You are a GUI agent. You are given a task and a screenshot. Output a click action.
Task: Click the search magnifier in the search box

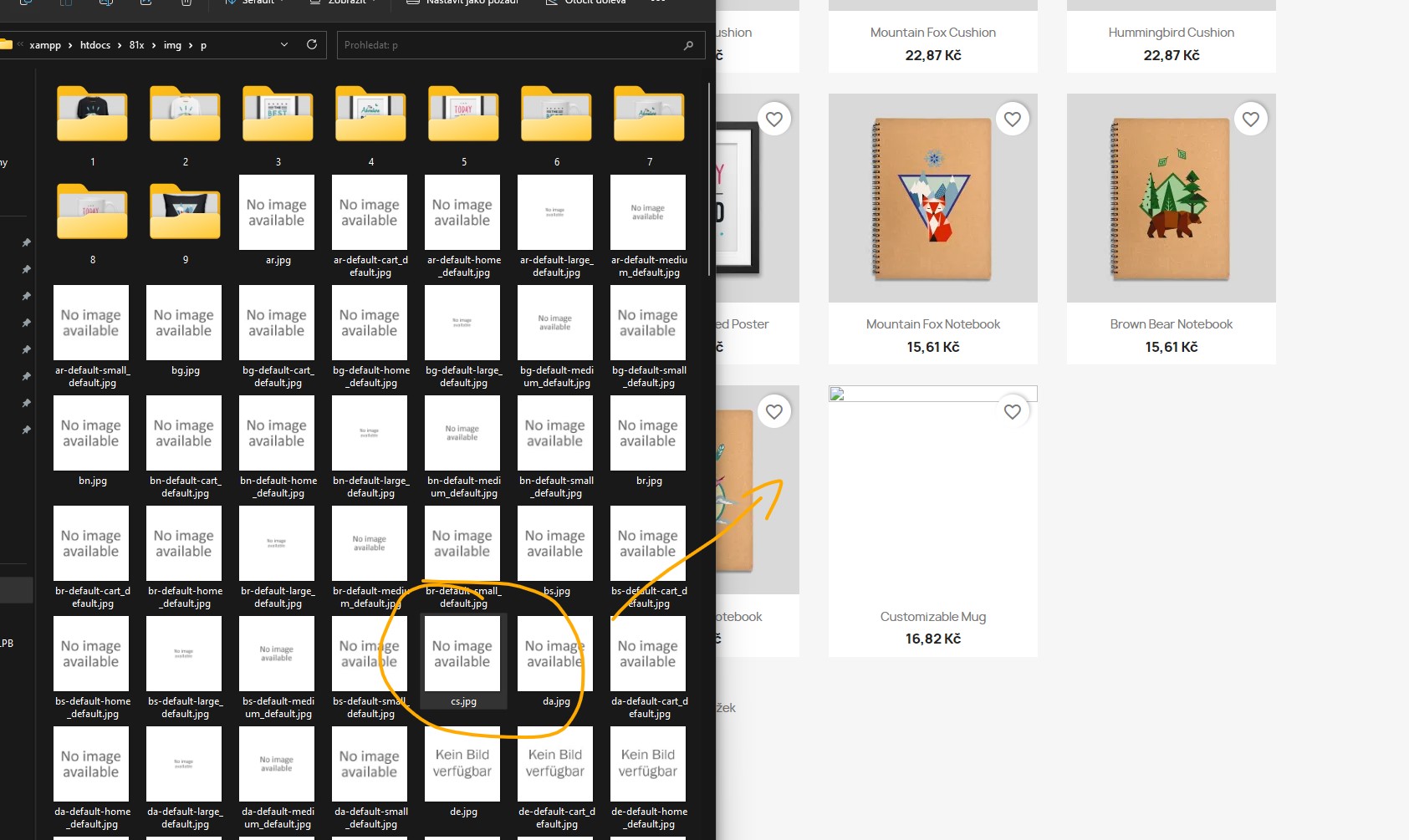pyautogui.click(x=688, y=44)
